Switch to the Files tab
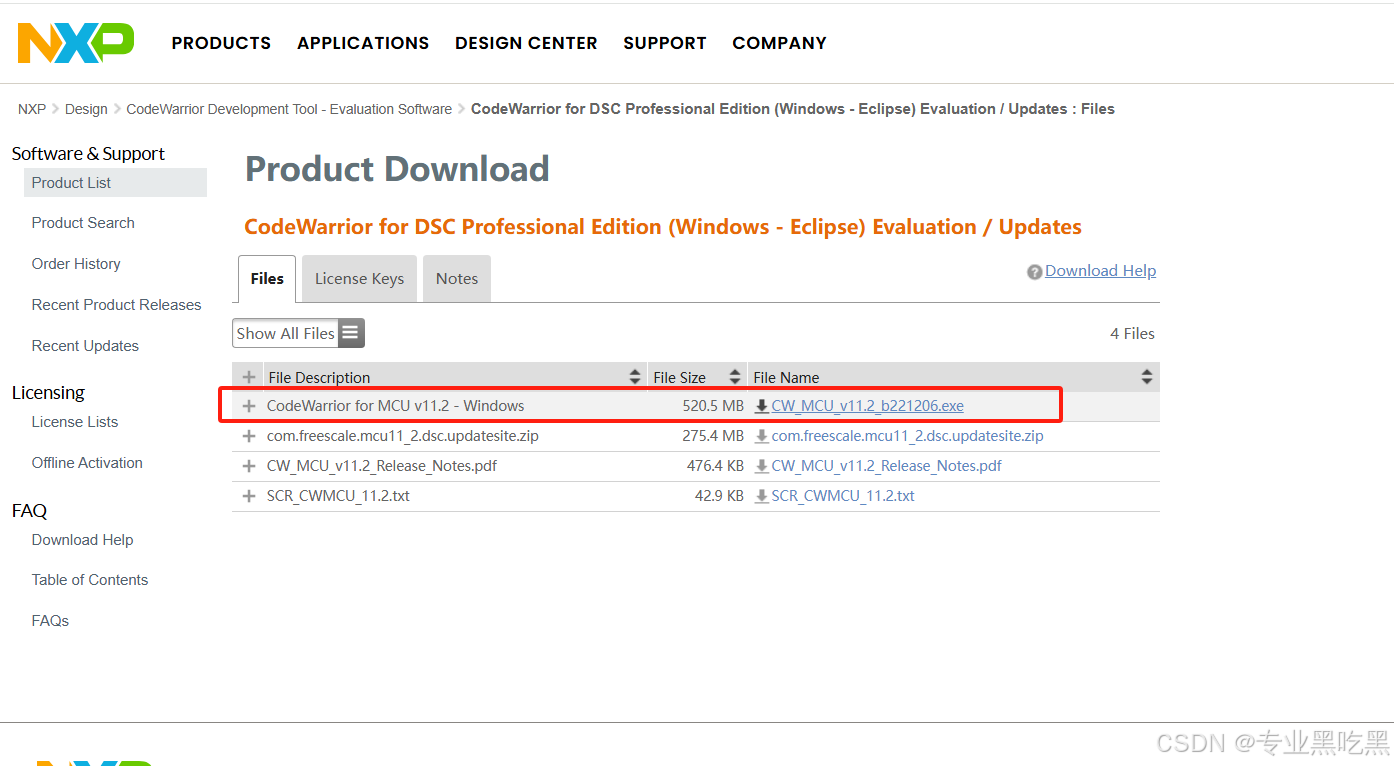Viewport: 1394px width, 766px height. click(267, 279)
